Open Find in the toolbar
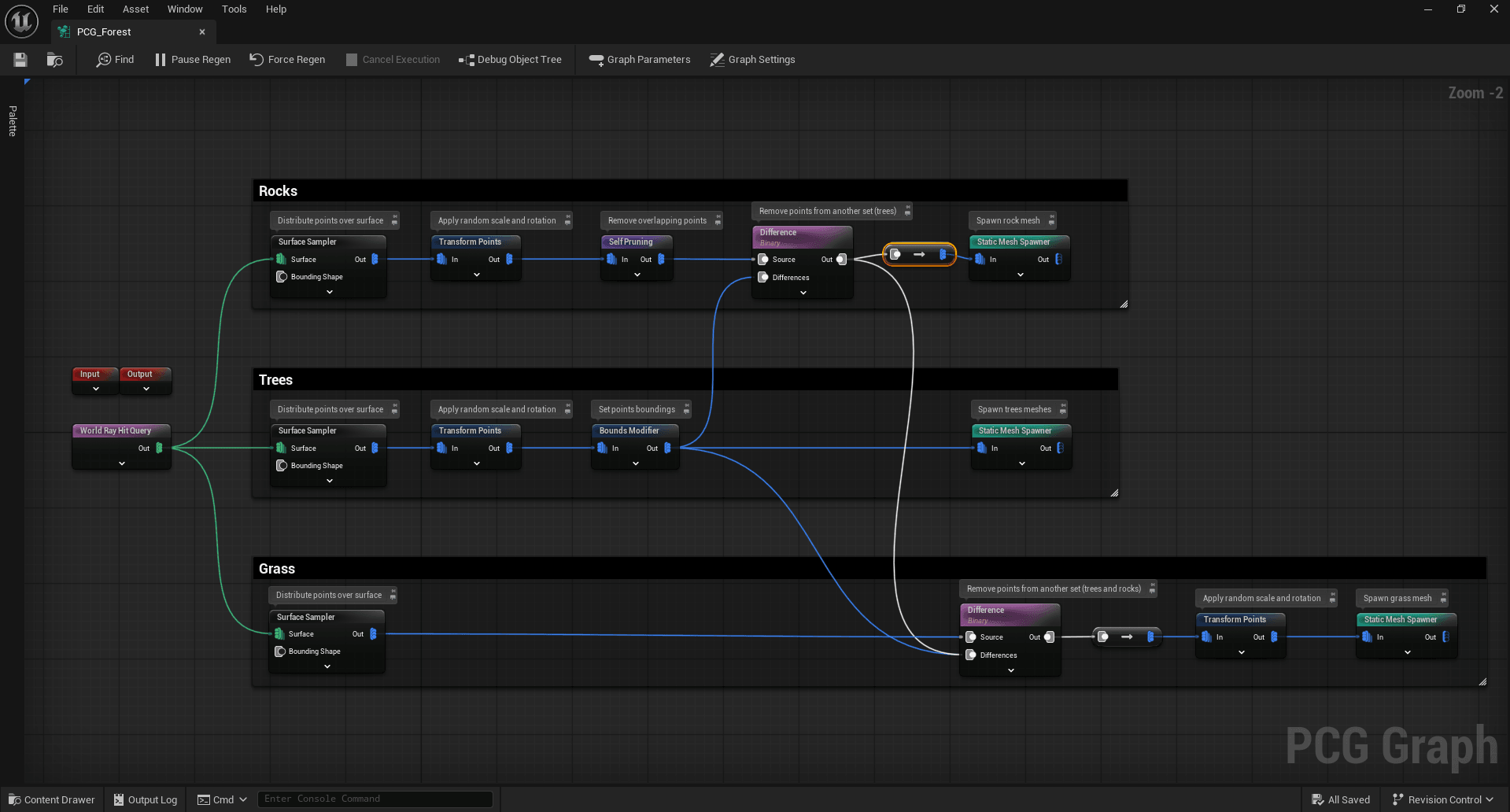Viewport: 1510px width, 812px height. (115, 60)
